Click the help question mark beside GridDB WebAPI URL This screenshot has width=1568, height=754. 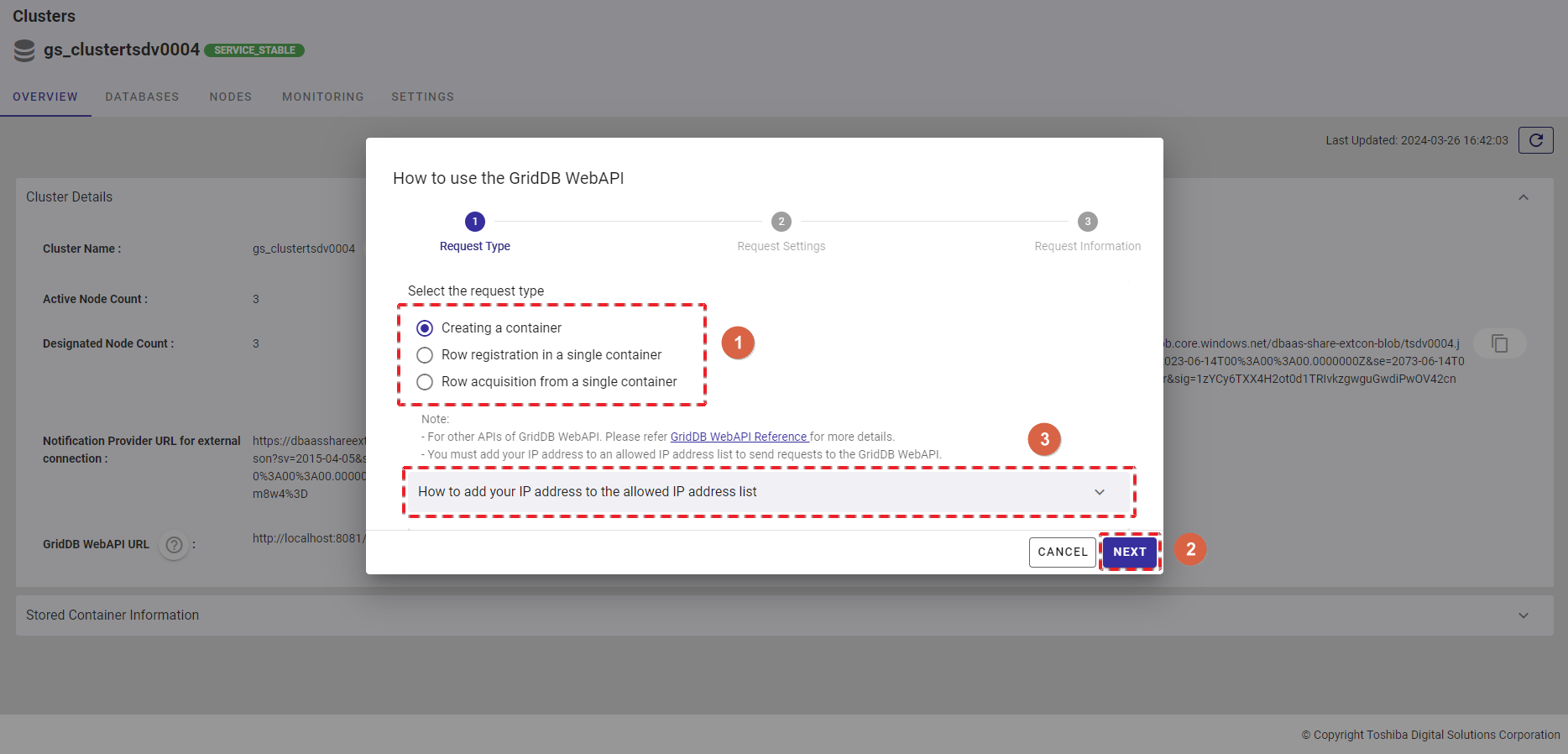coord(174,545)
